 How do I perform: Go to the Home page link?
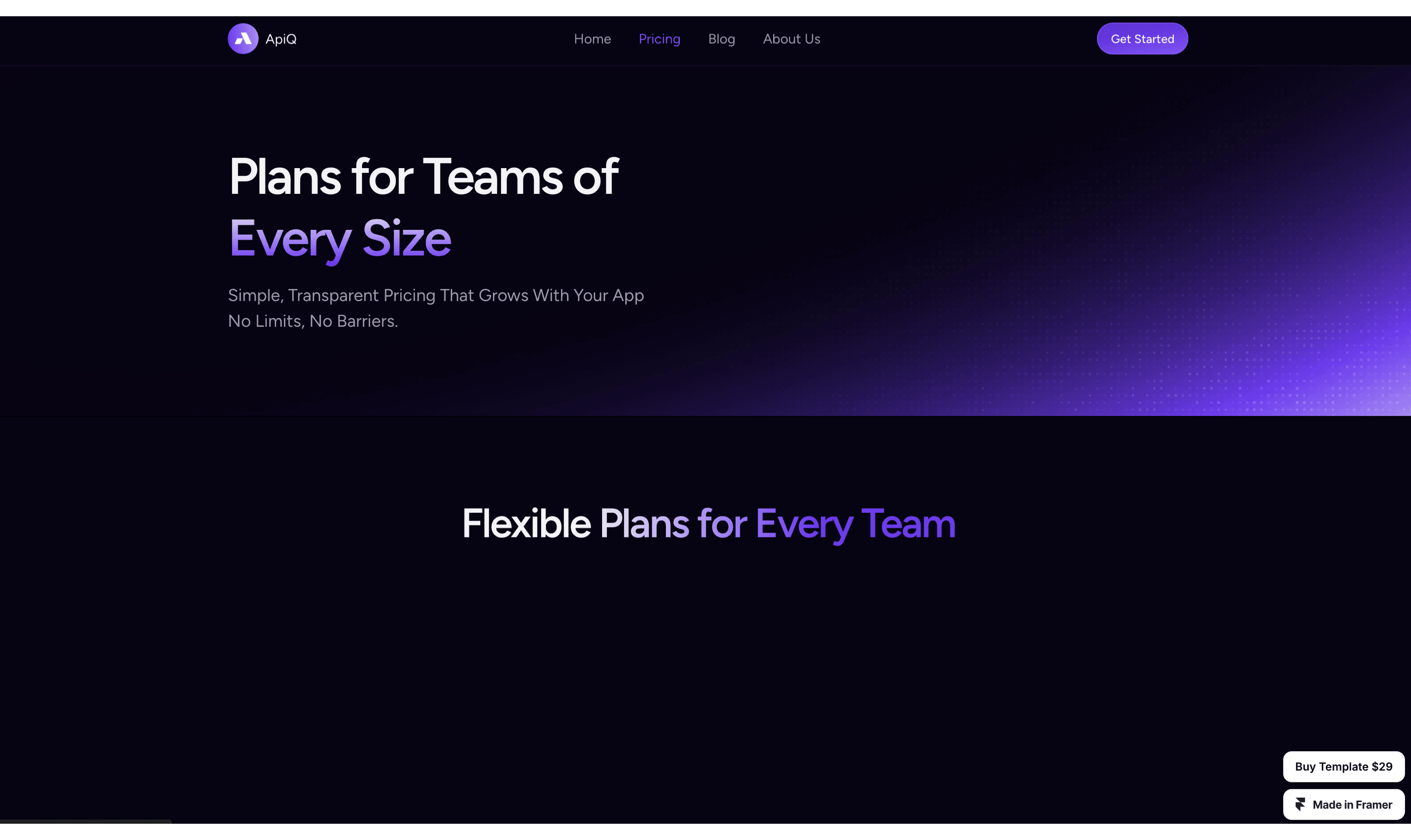pyautogui.click(x=592, y=39)
